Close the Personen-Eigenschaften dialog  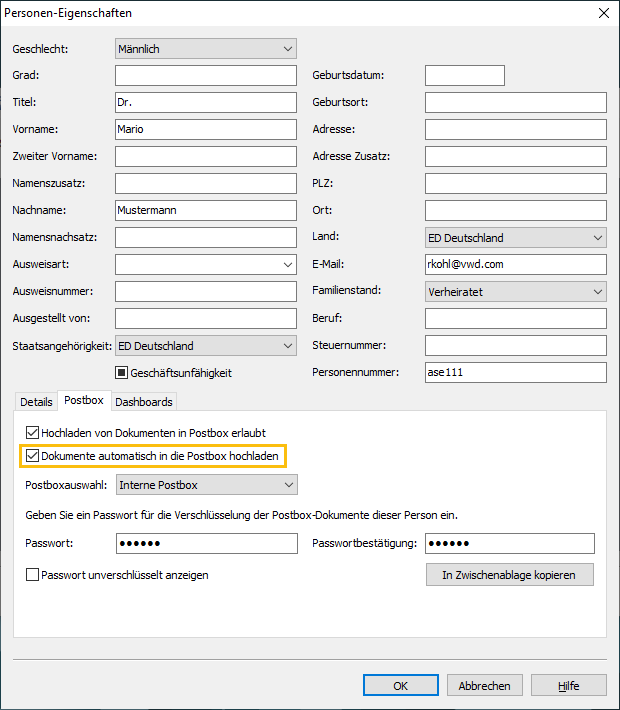tap(602, 13)
